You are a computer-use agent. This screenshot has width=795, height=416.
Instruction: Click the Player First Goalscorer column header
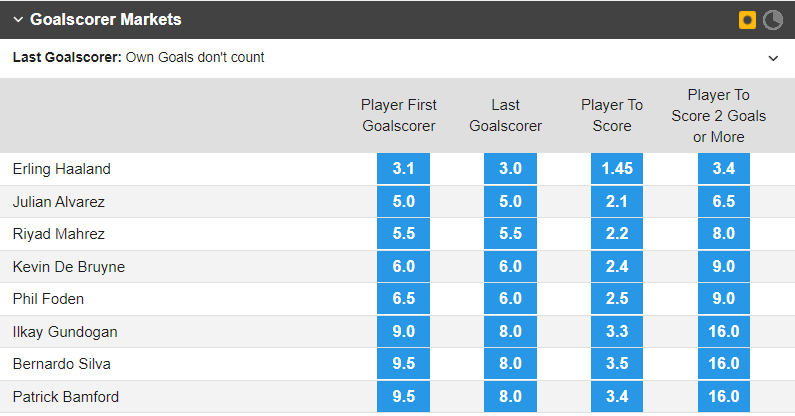399,115
